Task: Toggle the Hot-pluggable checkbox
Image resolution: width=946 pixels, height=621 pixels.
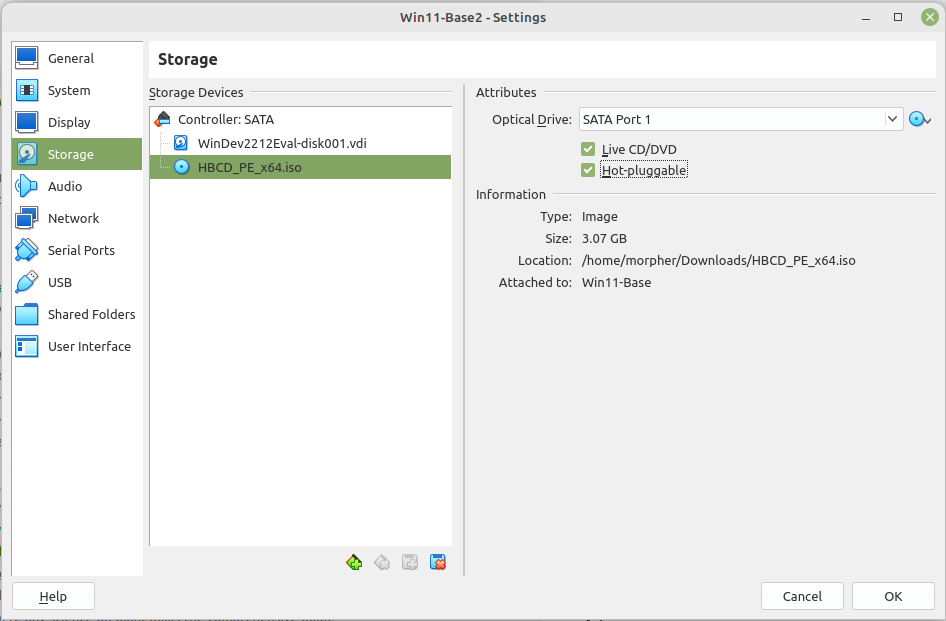Action: [588, 170]
